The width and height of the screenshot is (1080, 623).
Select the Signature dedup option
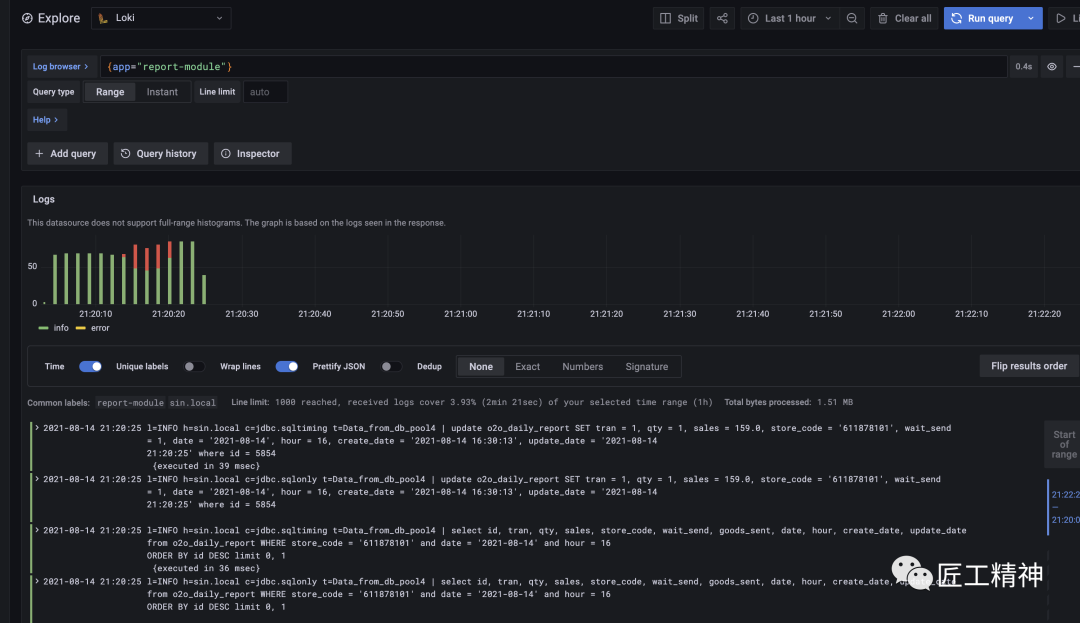pos(646,367)
